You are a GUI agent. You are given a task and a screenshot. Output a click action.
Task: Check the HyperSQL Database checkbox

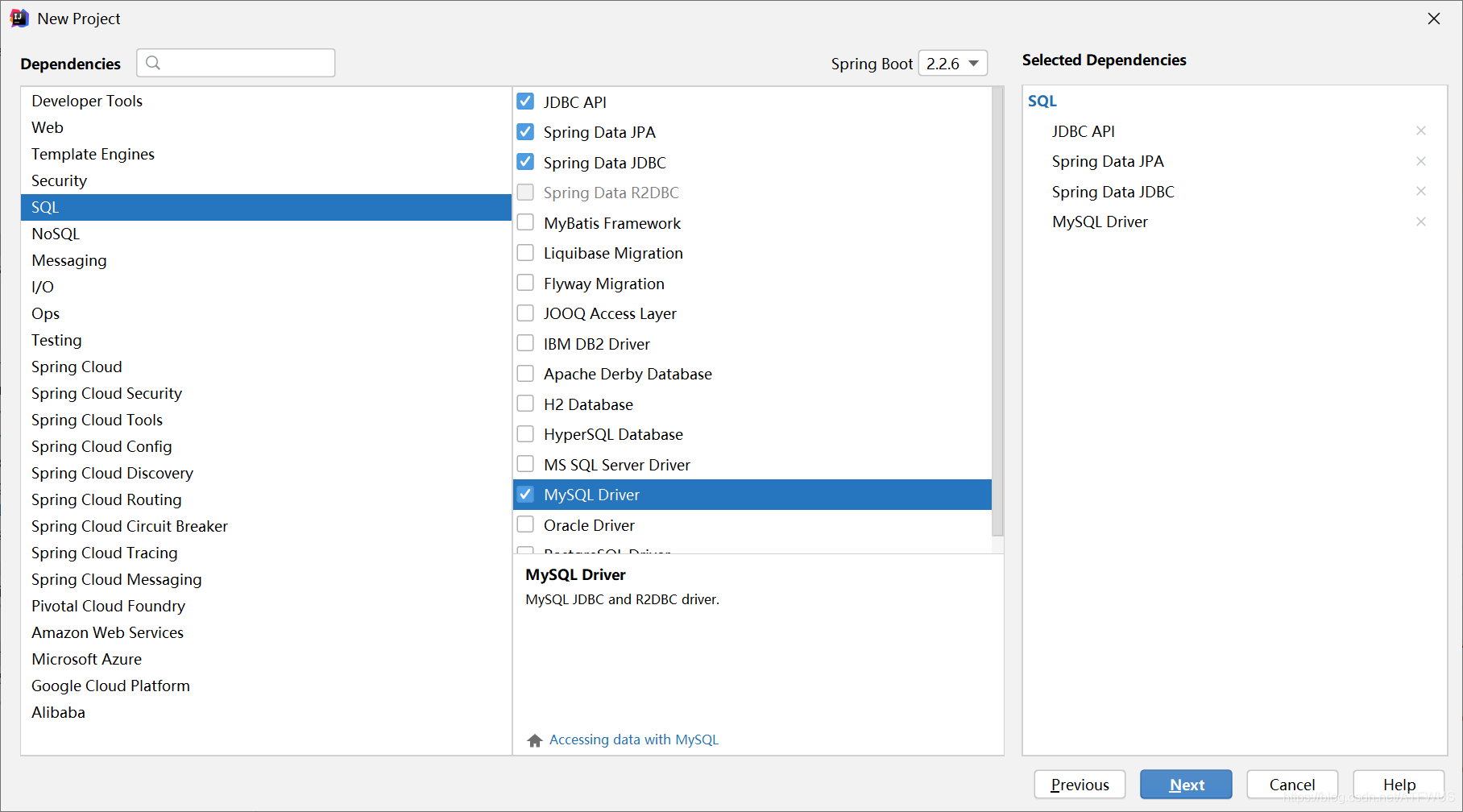point(525,434)
